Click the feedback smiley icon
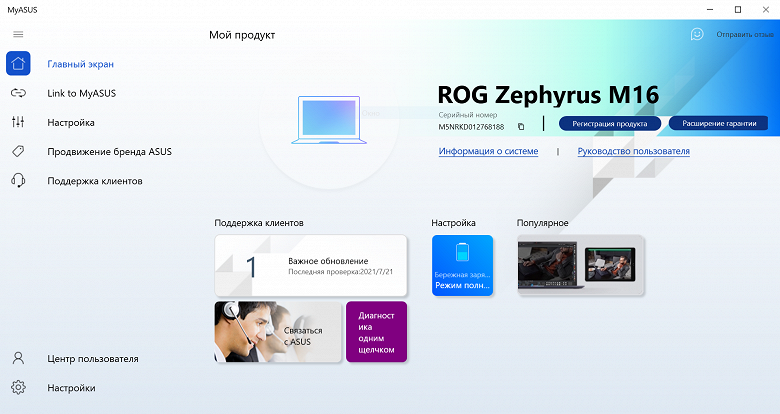This screenshot has height=414, width=780. (x=697, y=34)
